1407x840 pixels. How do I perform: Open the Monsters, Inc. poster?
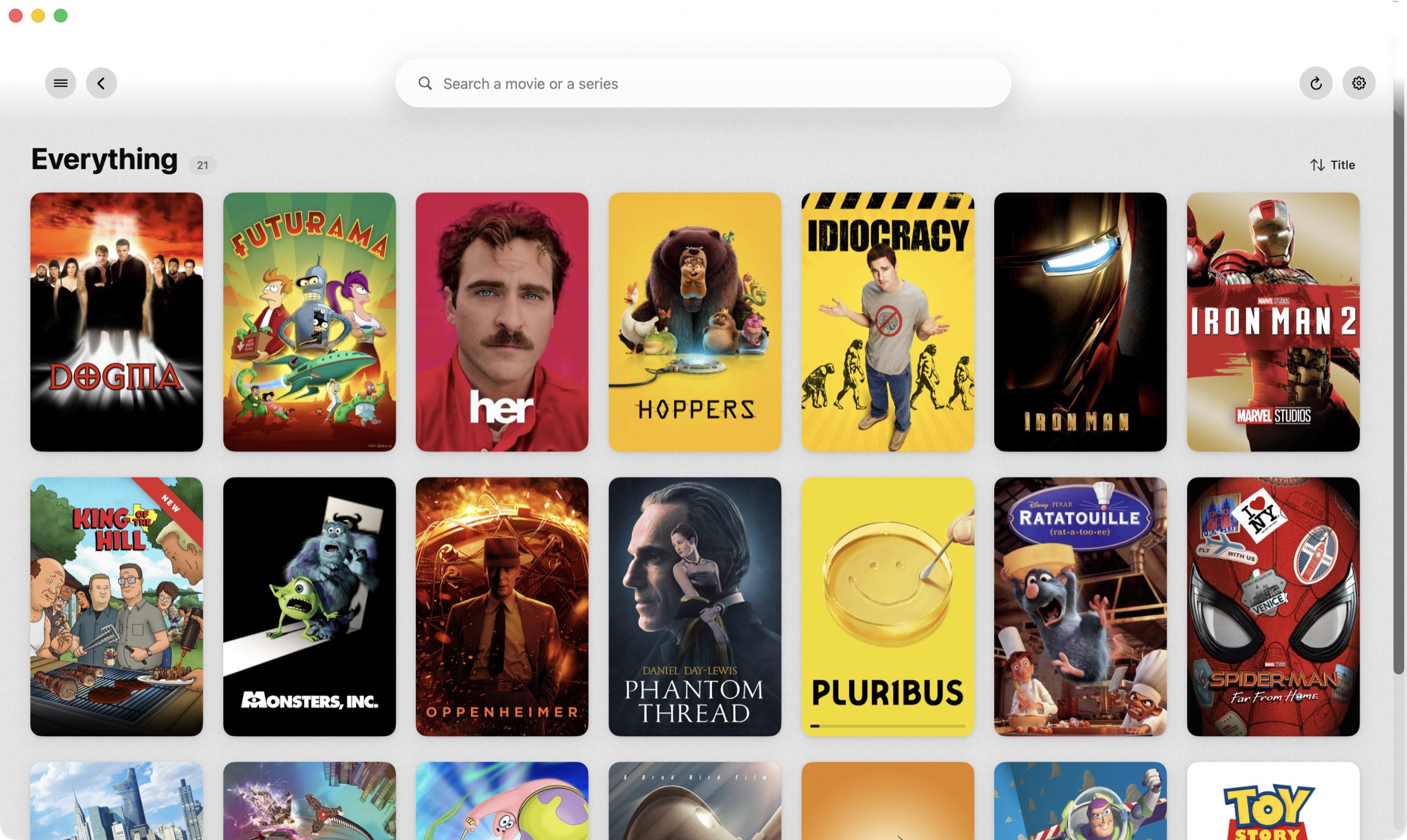(310, 607)
